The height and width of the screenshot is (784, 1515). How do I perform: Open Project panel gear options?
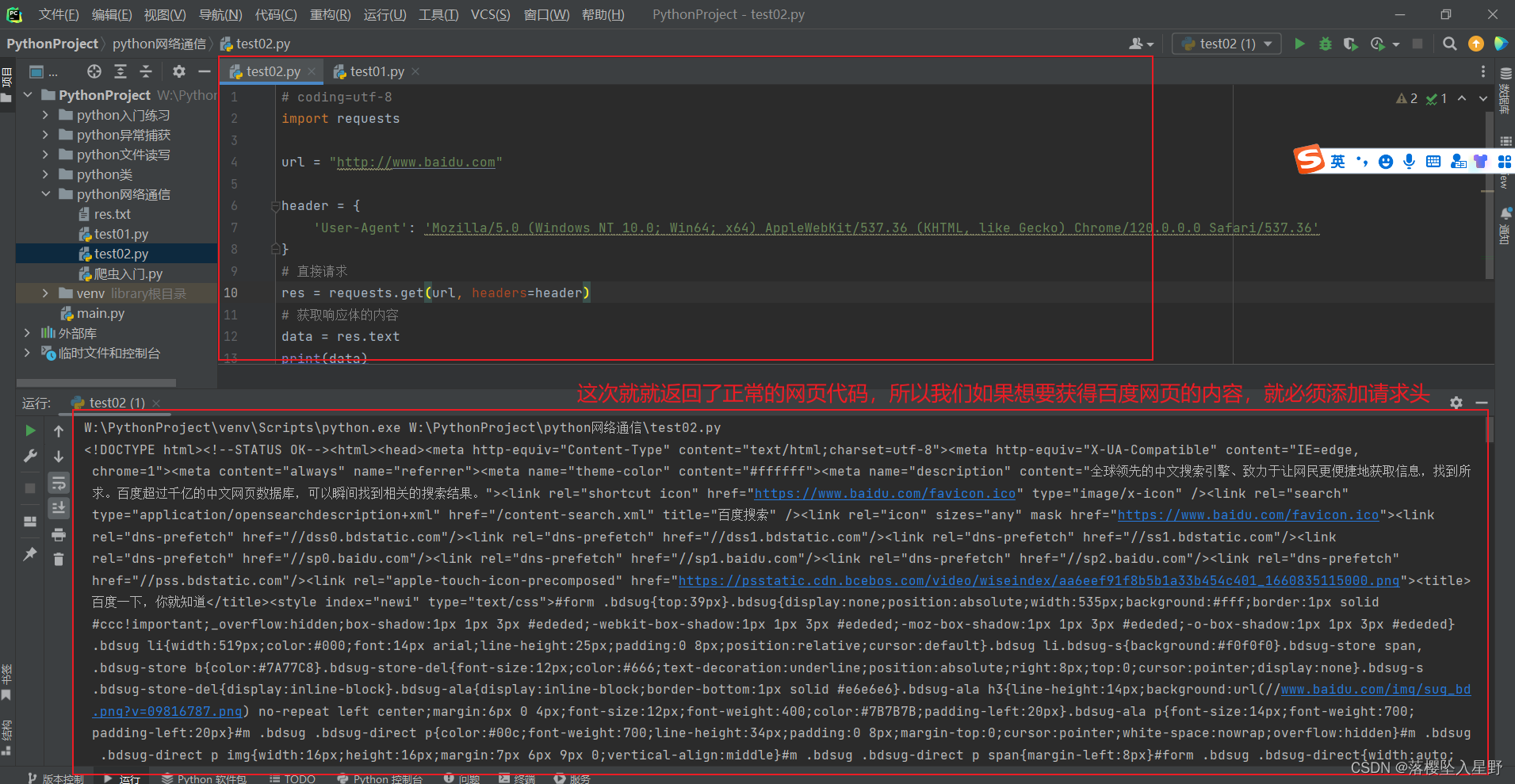point(179,71)
